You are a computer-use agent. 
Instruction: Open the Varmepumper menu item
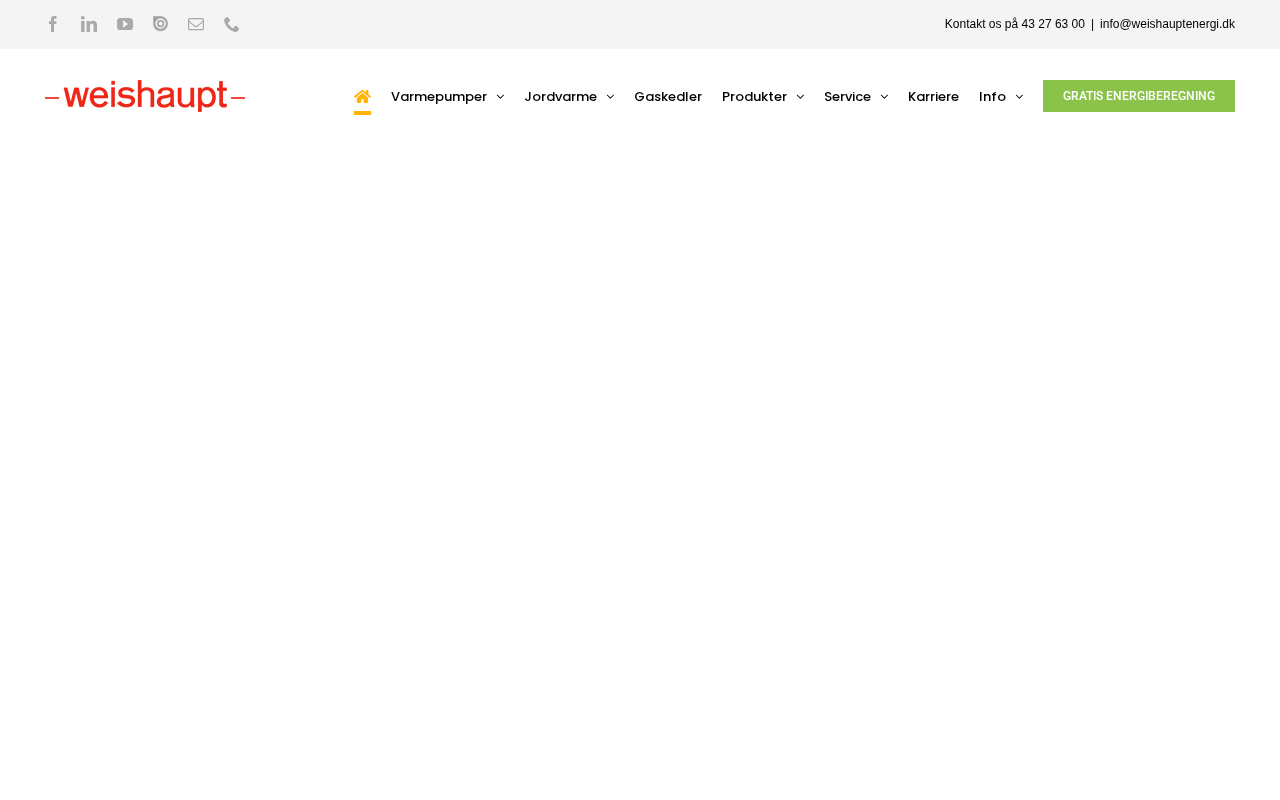(439, 97)
